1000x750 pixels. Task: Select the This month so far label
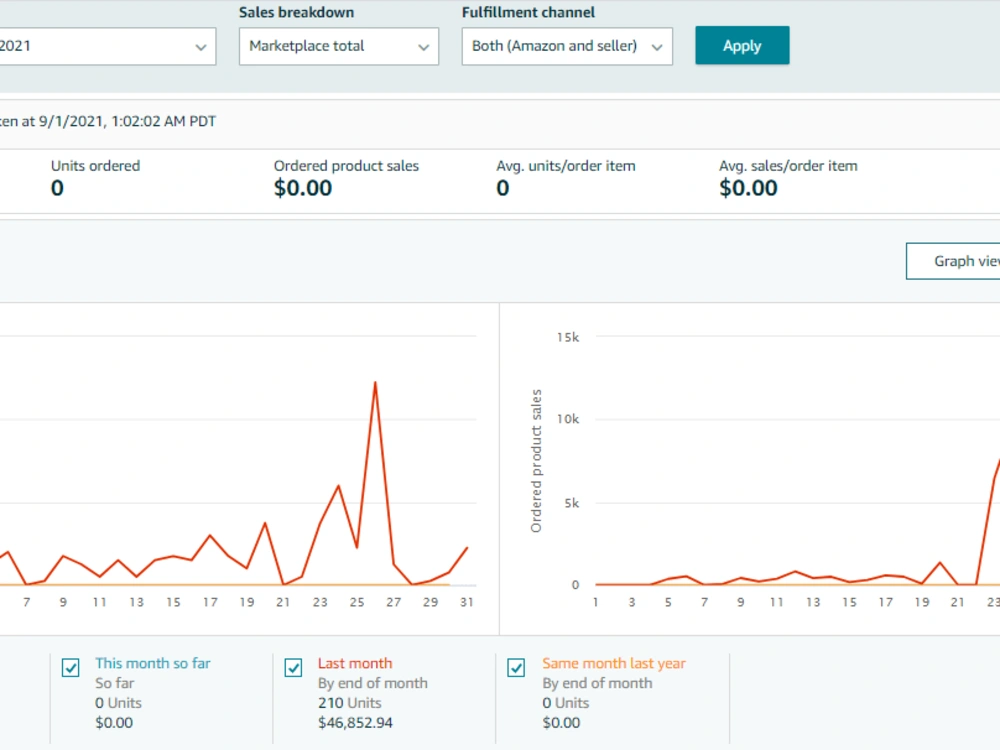[152, 663]
